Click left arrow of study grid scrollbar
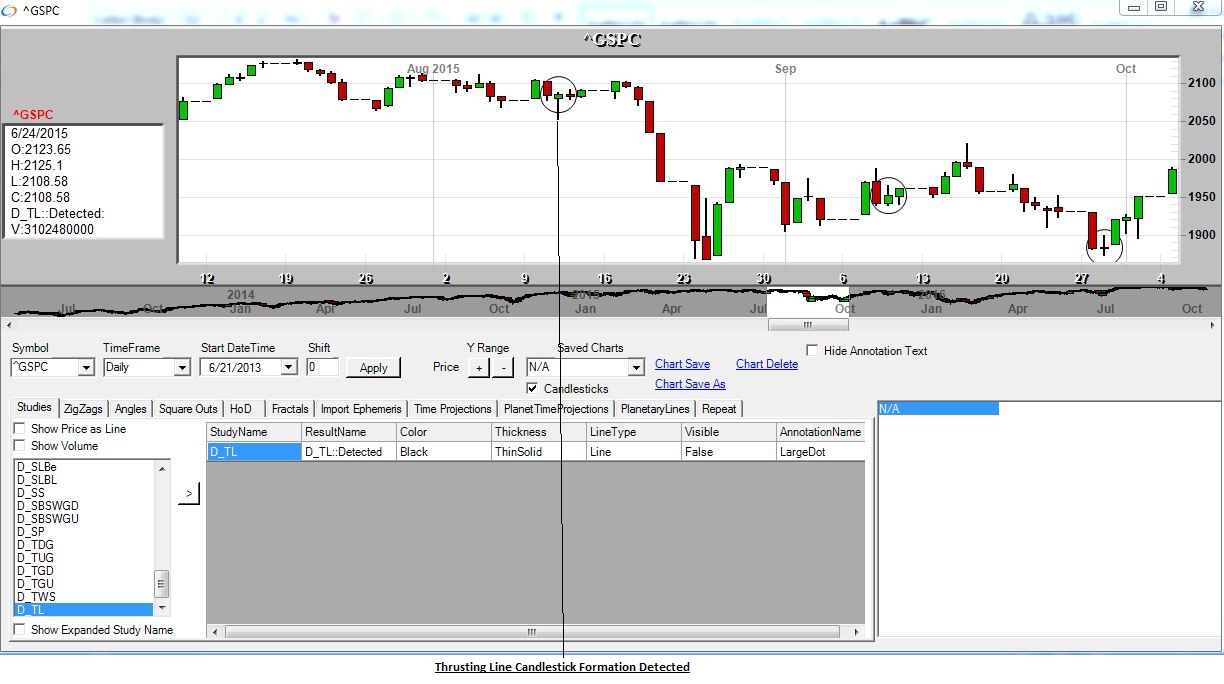 [x=215, y=632]
